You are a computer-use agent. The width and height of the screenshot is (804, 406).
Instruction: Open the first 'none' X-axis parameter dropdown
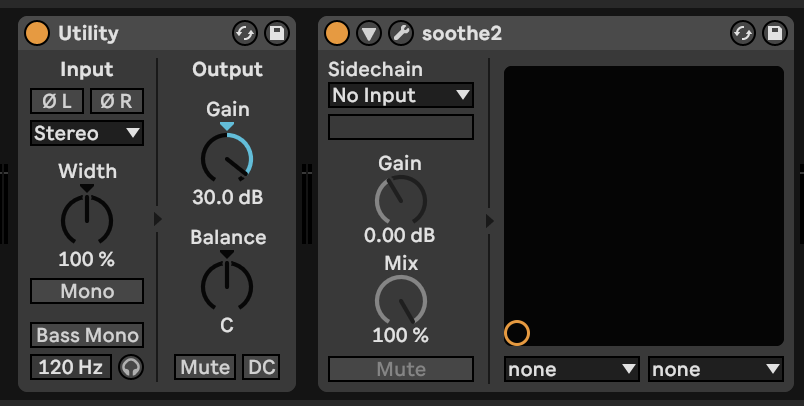(572, 369)
